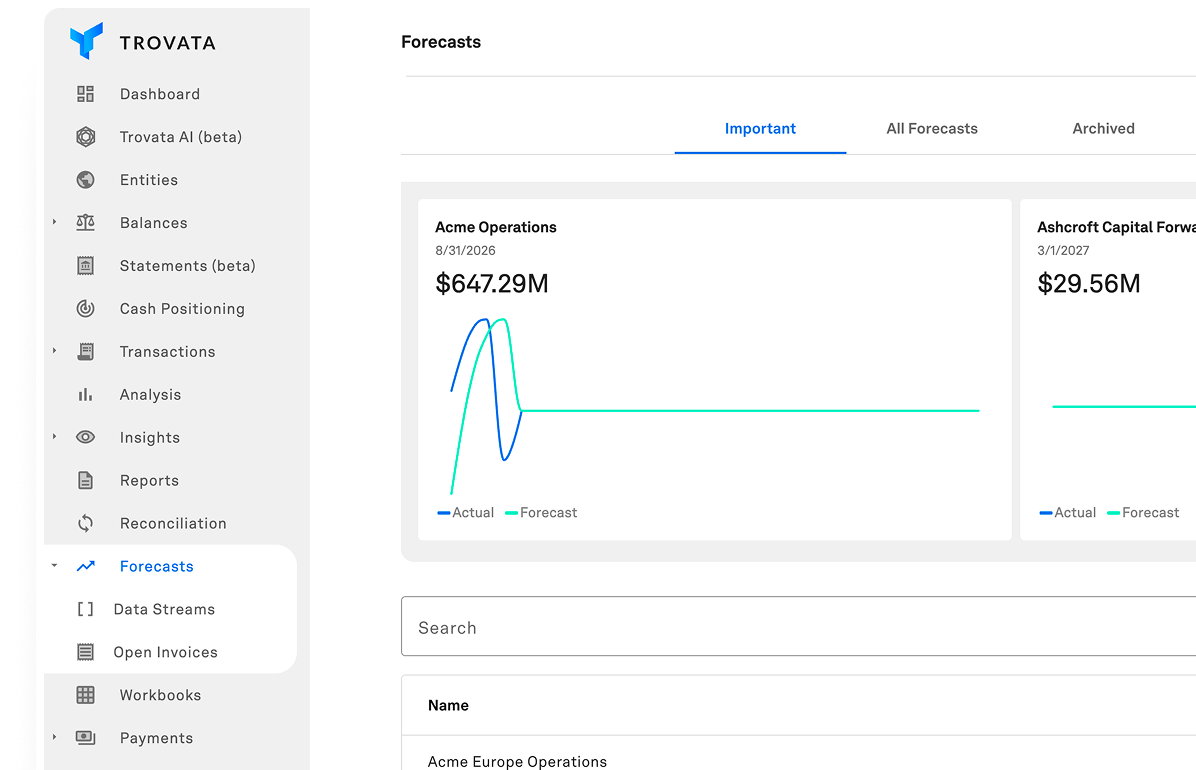Open the Acme Europe Operations forecast
Viewport: 1196px width, 770px height.
click(x=517, y=761)
